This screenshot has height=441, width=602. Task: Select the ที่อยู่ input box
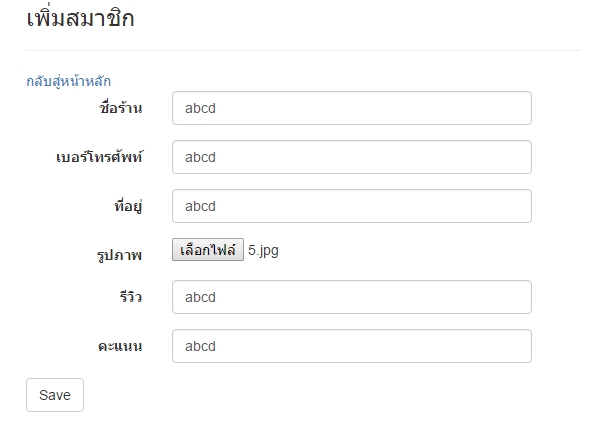tap(351, 206)
